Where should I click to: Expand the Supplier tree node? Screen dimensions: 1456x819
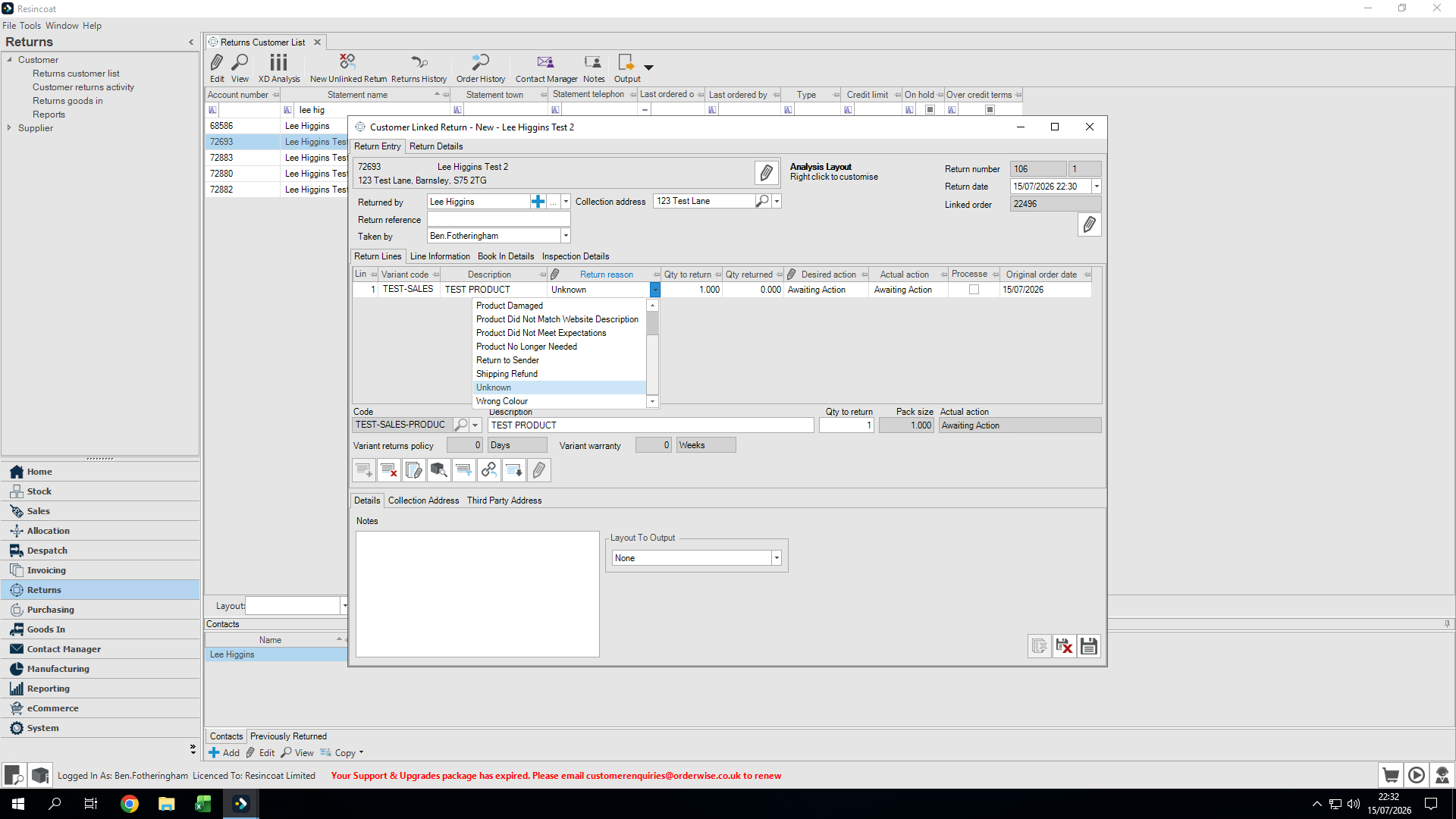[x=9, y=128]
